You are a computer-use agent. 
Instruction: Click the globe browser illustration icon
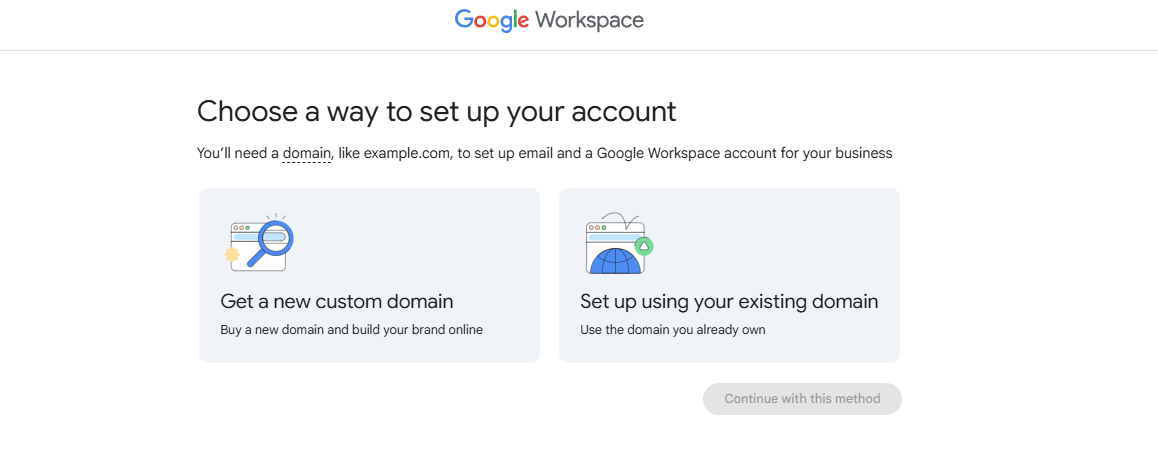(620, 244)
